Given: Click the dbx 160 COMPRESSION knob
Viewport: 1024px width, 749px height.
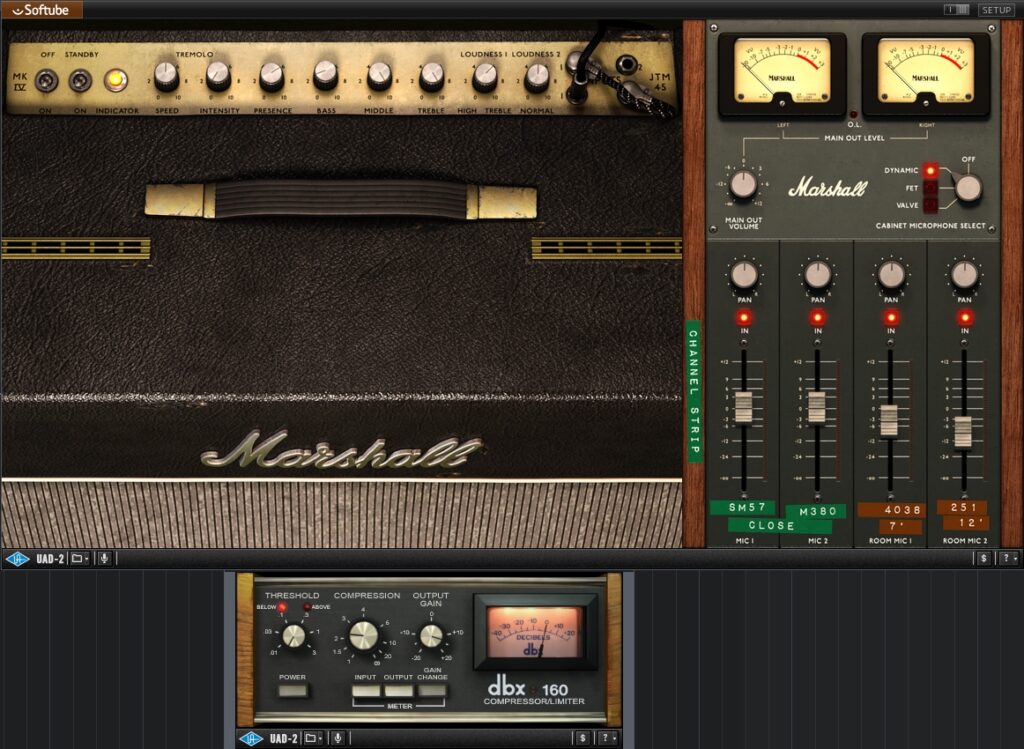Looking at the screenshot, I should (364, 635).
